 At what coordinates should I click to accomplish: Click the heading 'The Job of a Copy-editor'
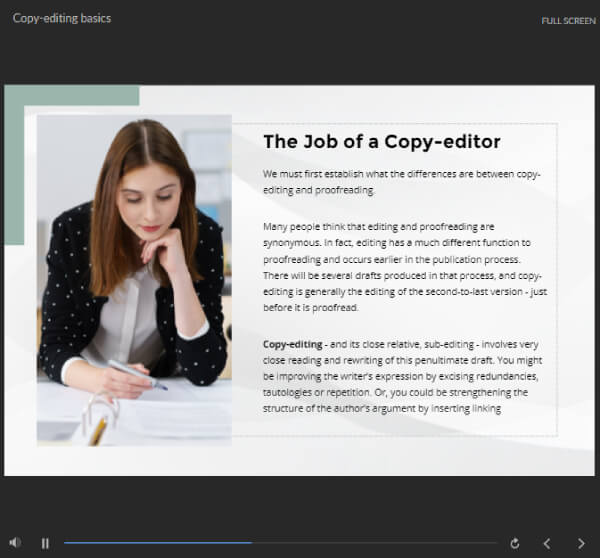(x=382, y=142)
